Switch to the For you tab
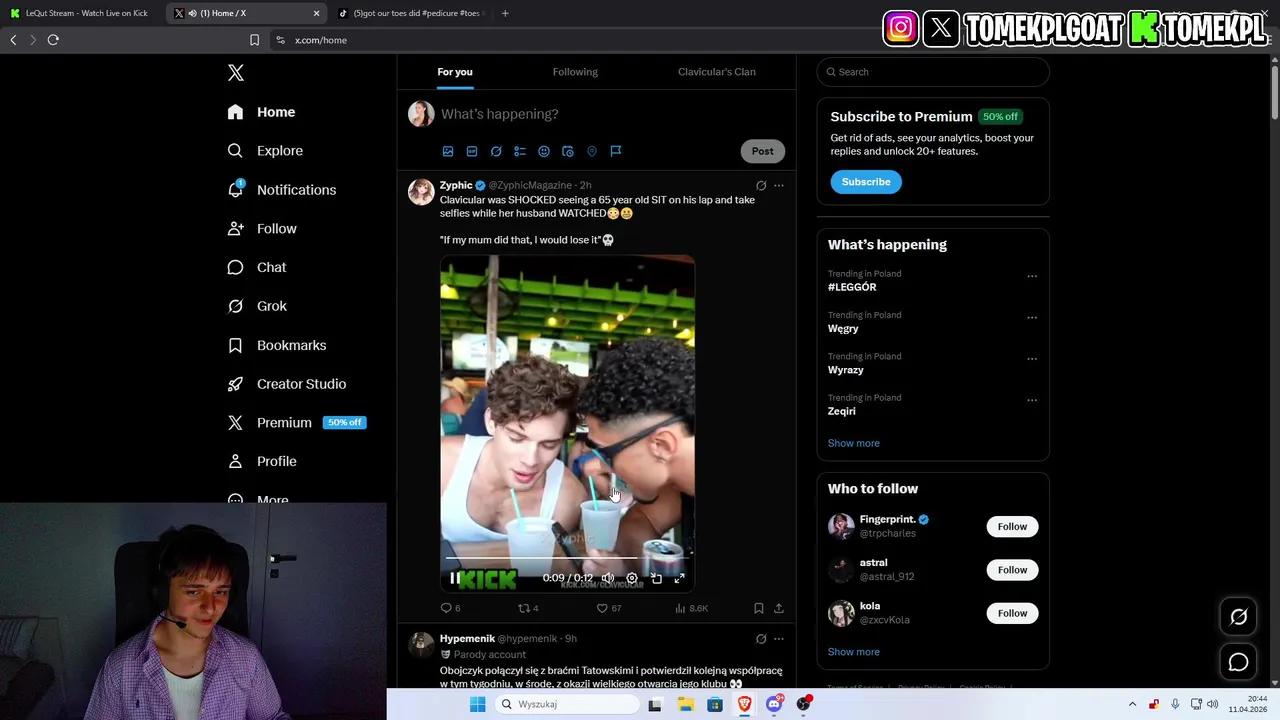The width and height of the screenshot is (1280, 720). (454, 72)
